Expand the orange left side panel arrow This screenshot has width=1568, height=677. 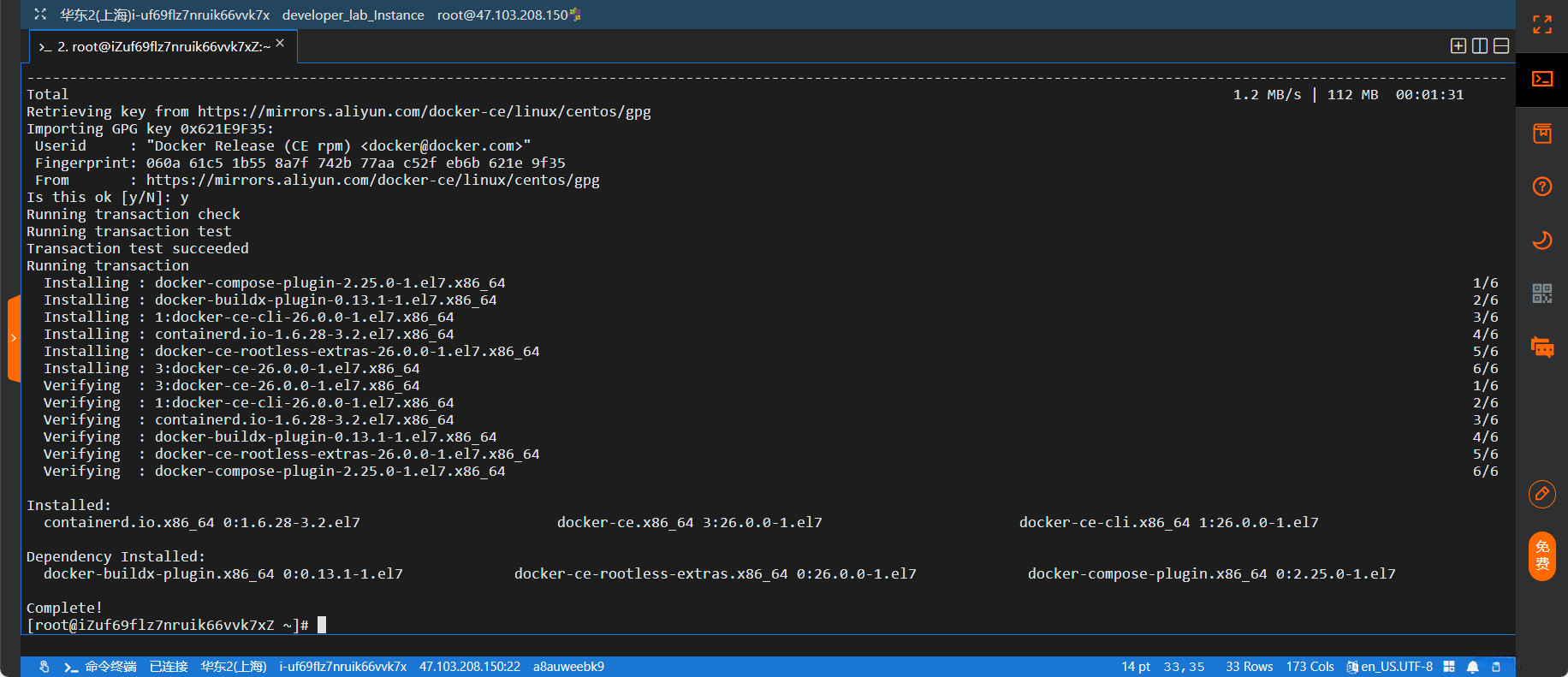click(x=13, y=338)
